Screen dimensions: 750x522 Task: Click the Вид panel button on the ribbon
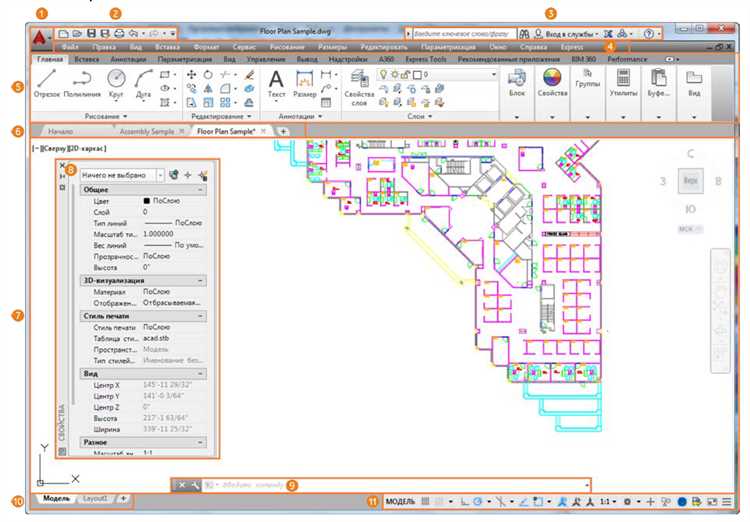pos(694,82)
